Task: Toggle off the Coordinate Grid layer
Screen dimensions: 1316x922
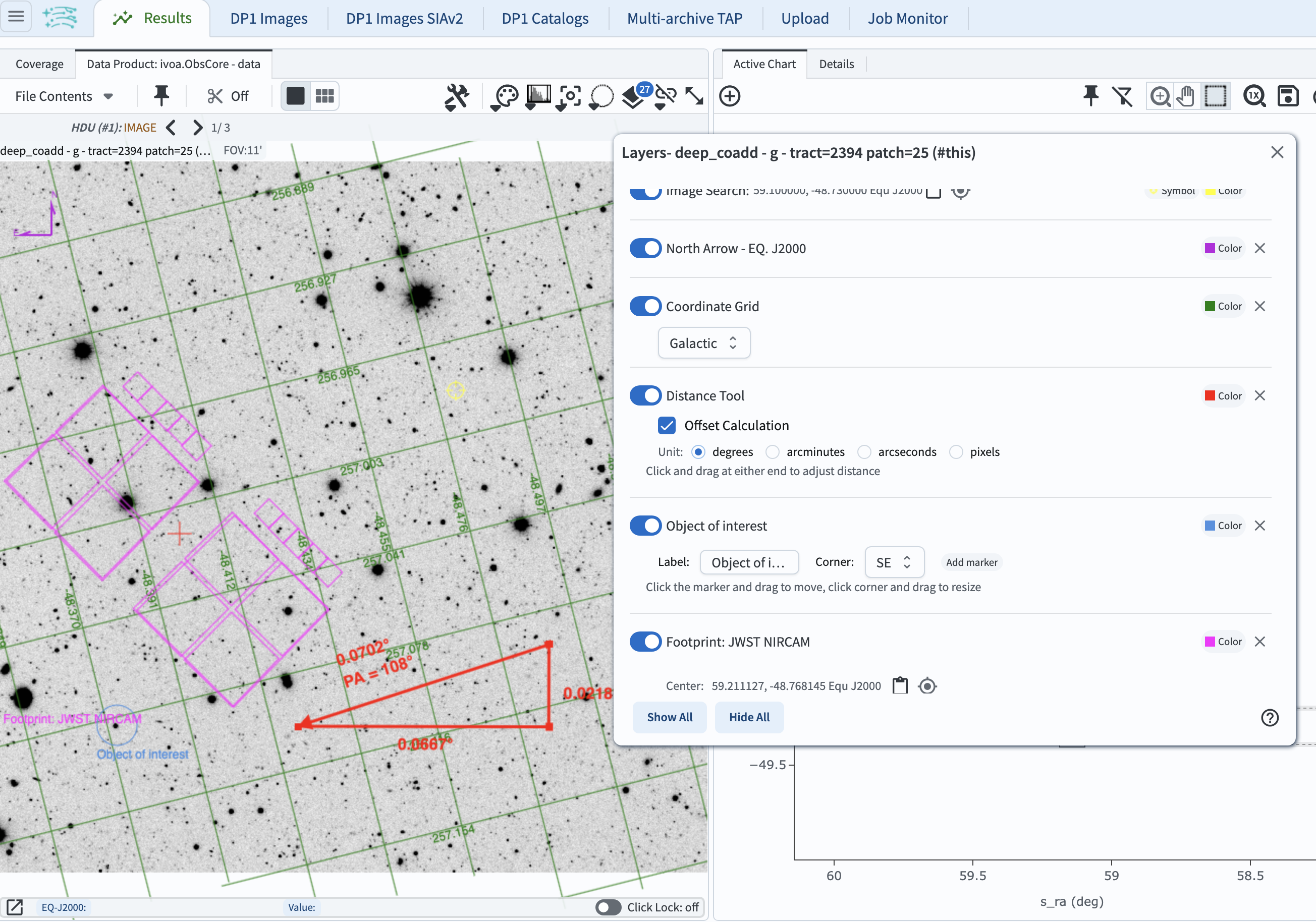Action: pyautogui.click(x=645, y=307)
